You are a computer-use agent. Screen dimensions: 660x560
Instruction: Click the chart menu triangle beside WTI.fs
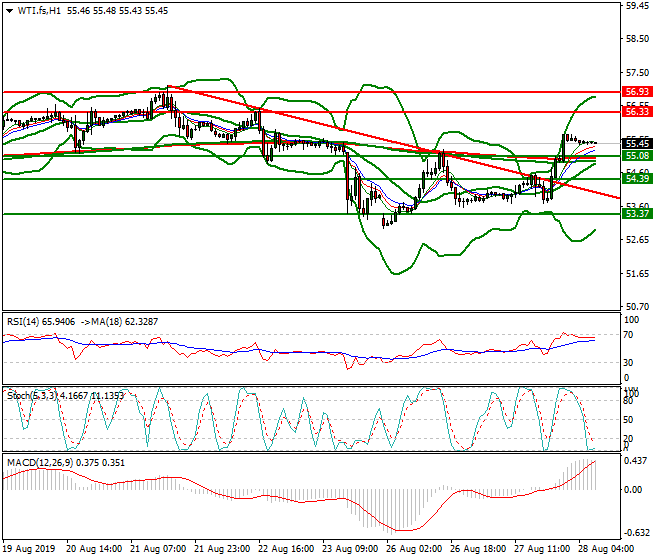click(x=9, y=11)
